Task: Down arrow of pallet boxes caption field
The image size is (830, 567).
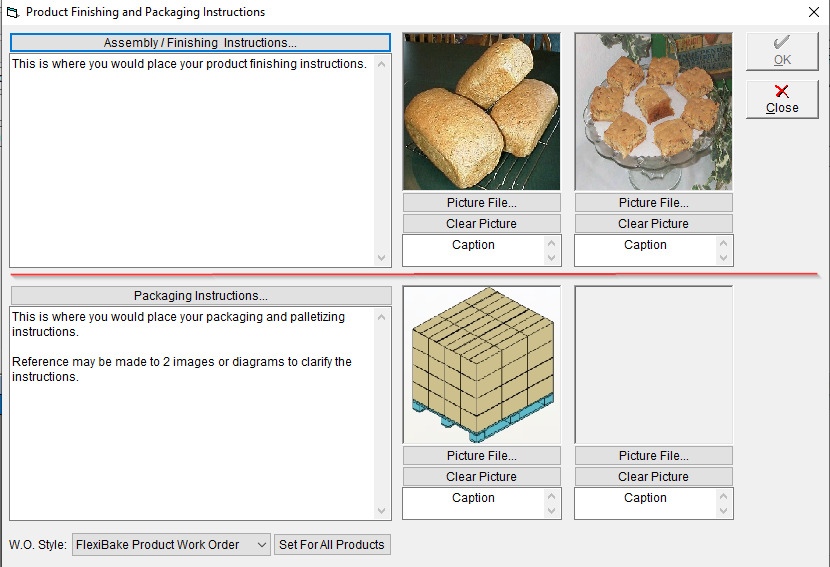Action: click(552, 511)
